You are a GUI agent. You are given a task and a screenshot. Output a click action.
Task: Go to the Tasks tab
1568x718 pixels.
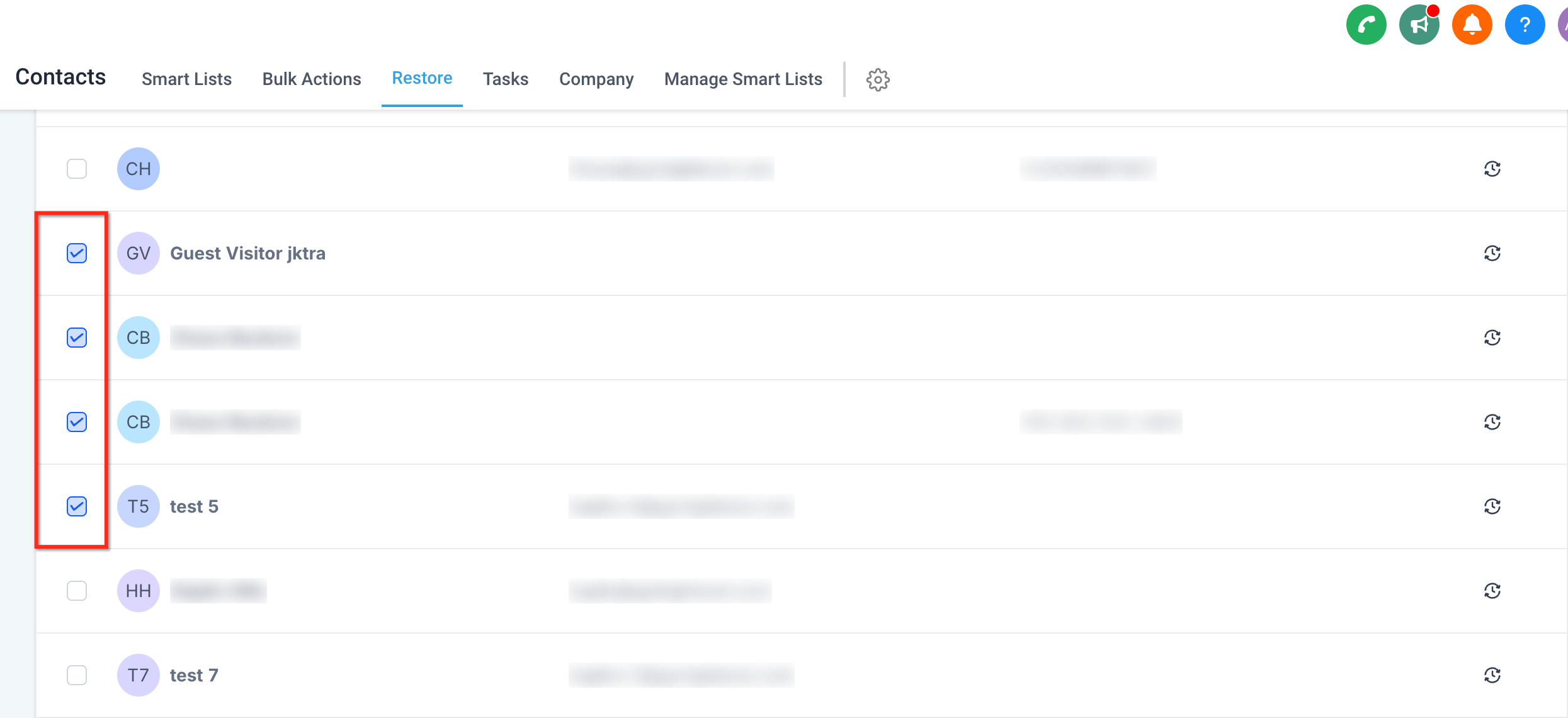point(505,79)
